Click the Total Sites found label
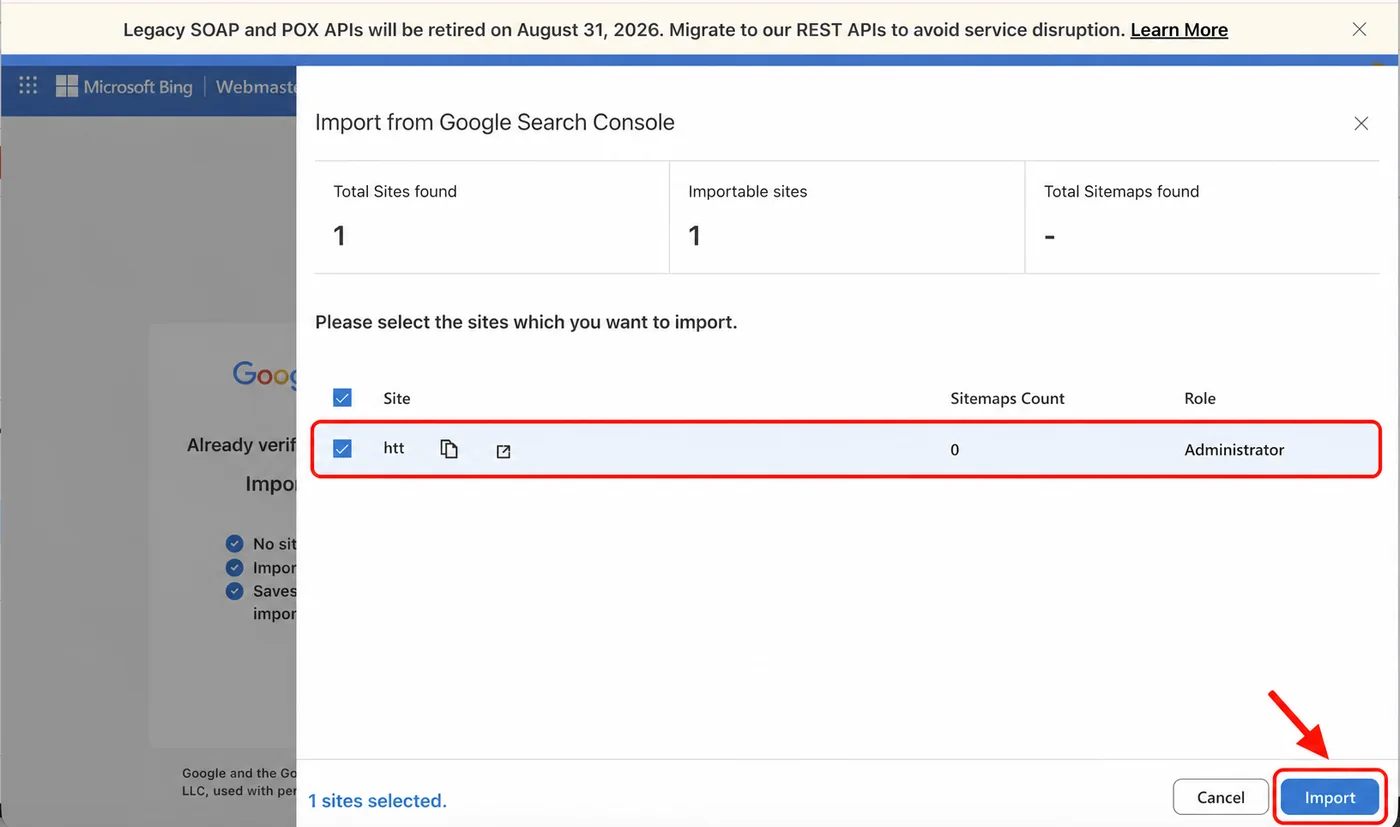Viewport: 1400px width, 827px height. tap(395, 191)
